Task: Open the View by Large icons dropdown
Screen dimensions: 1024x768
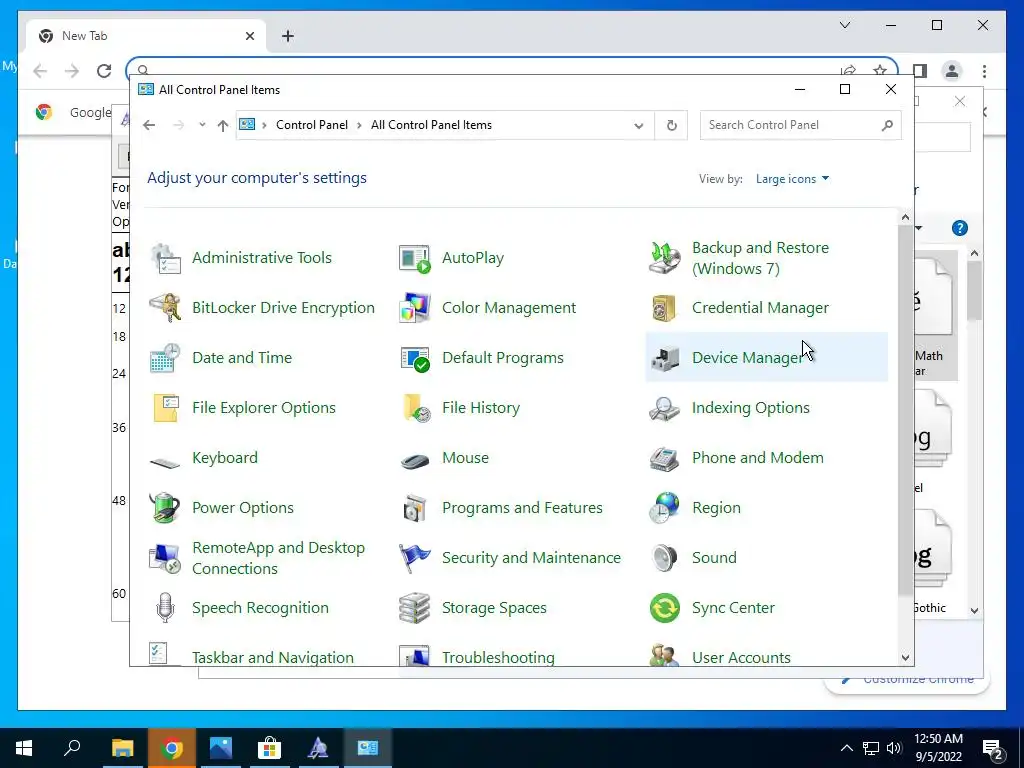Action: pyautogui.click(x=792, y=179)
